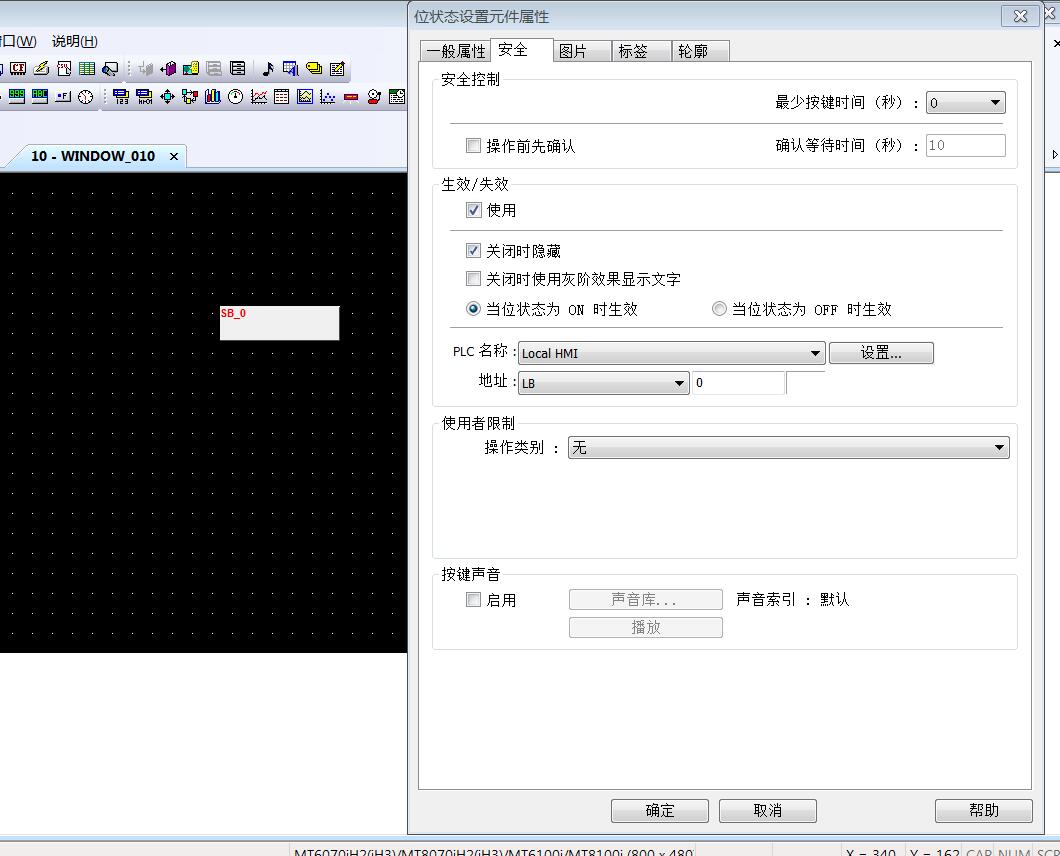Image resolution: width=1060 pixels, height=856 pixels.
Task: Click the CF card icon in toolbar
Action: click(x=18, y=69)
